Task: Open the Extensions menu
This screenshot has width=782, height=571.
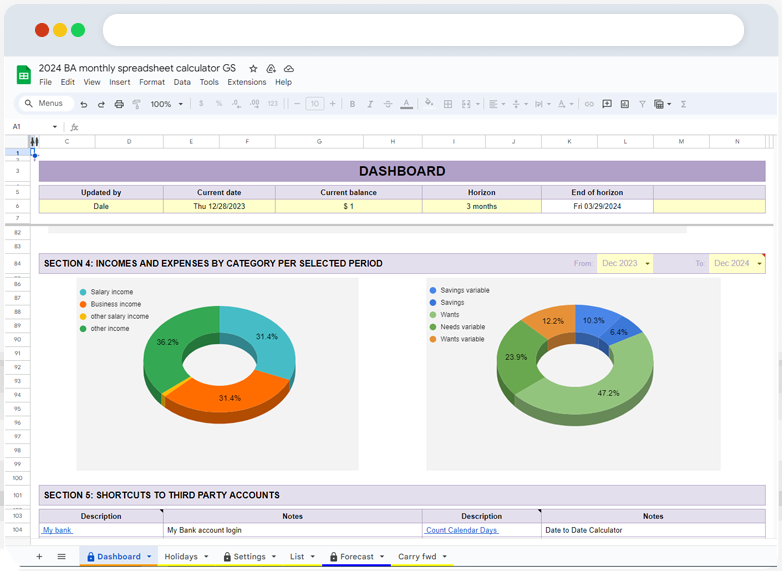Action: (x=247, y=82)
